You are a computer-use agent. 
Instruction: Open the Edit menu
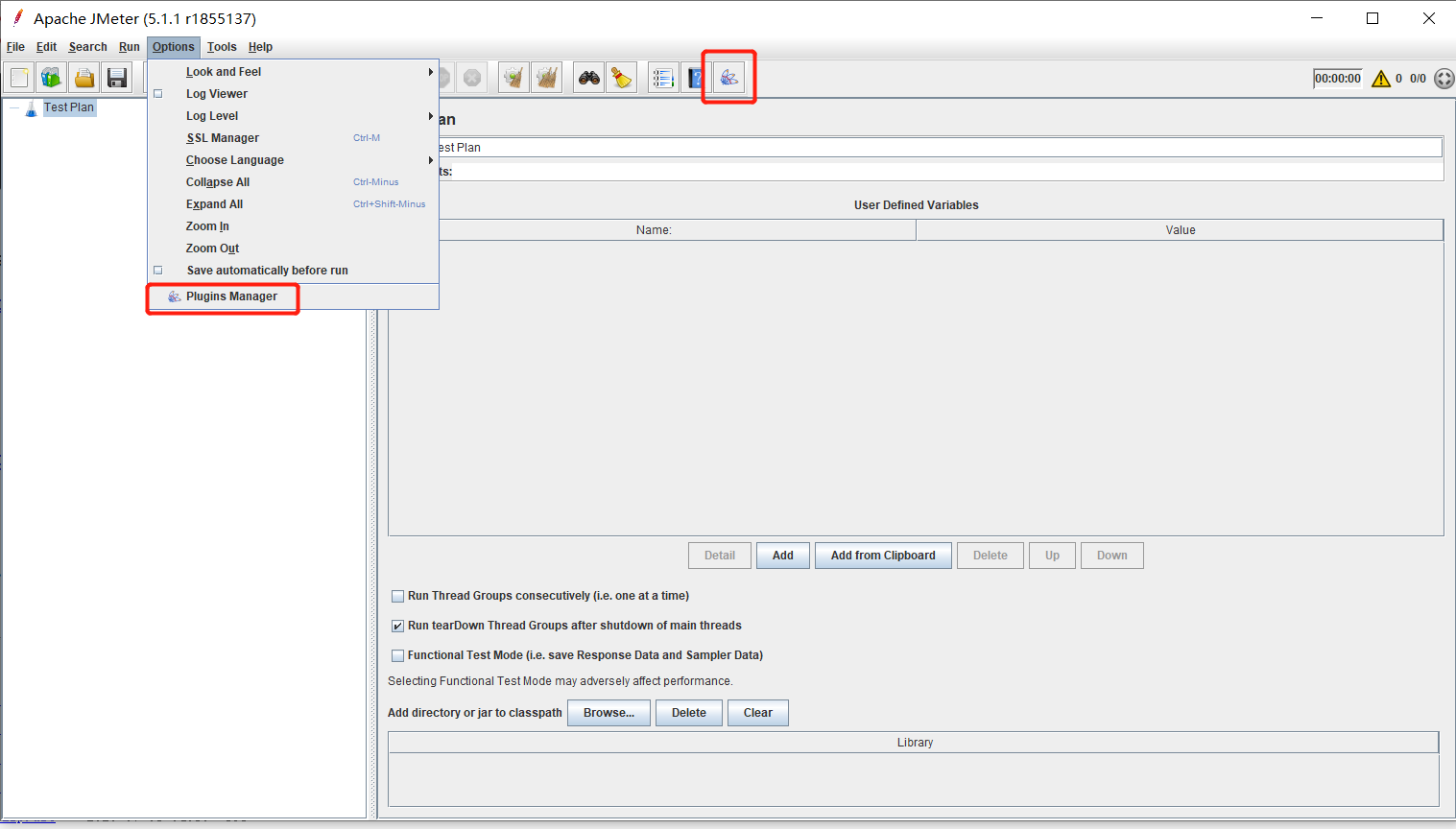[x=46, y=47]
